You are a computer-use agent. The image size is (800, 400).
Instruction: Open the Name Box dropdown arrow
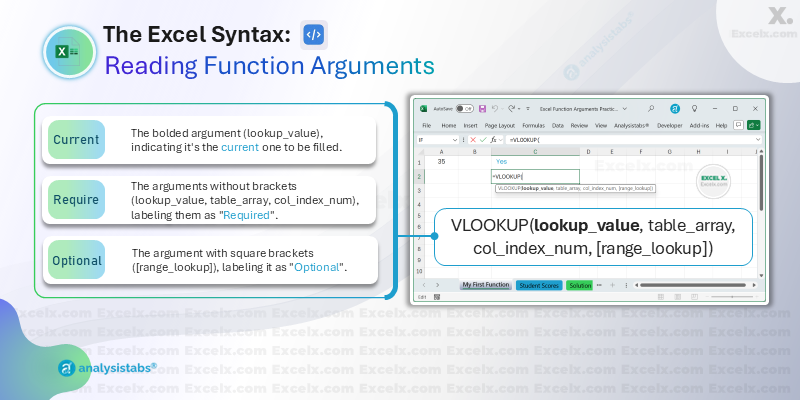(455, 139)
